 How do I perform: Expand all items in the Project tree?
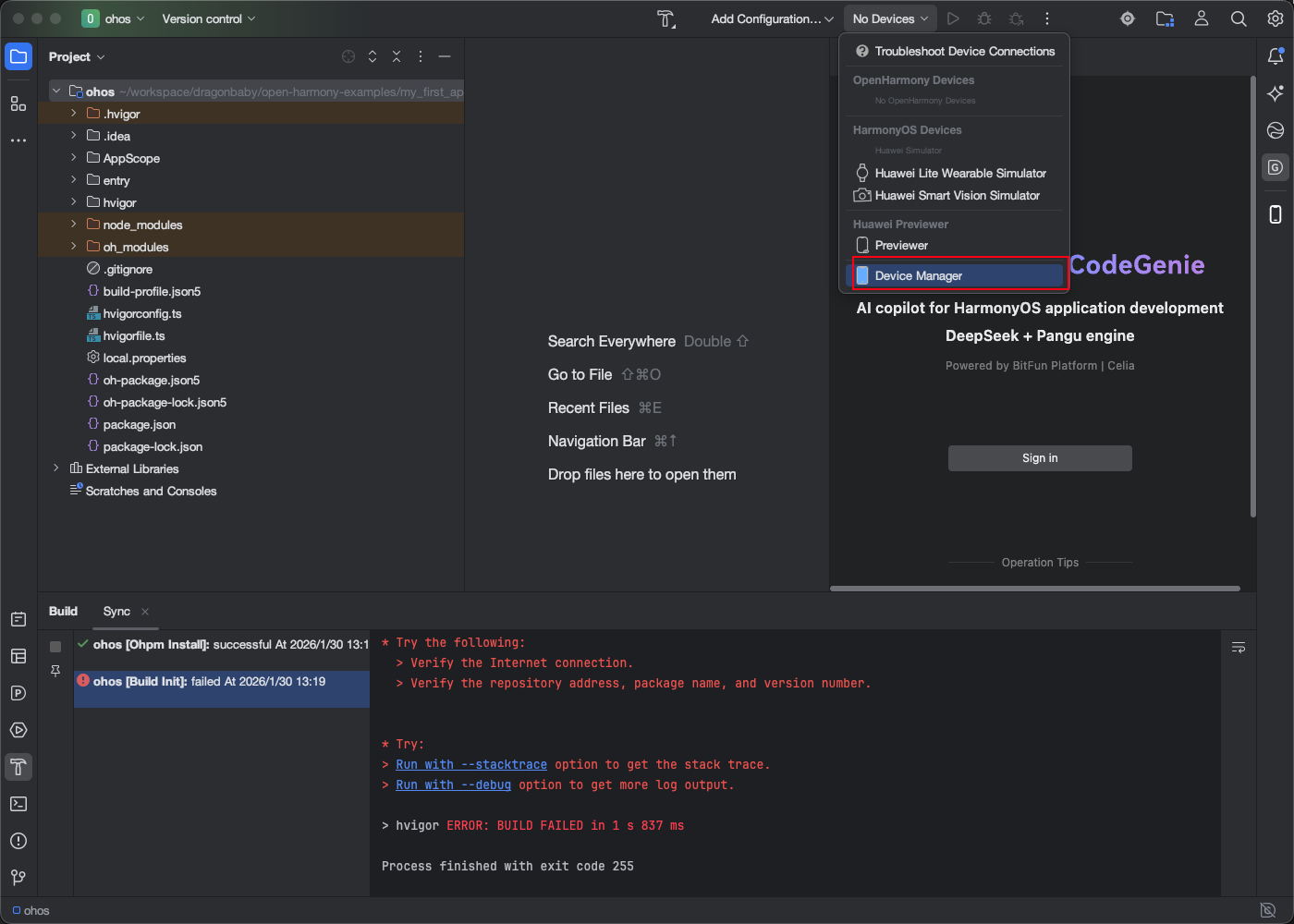click(x=372, y=56)
